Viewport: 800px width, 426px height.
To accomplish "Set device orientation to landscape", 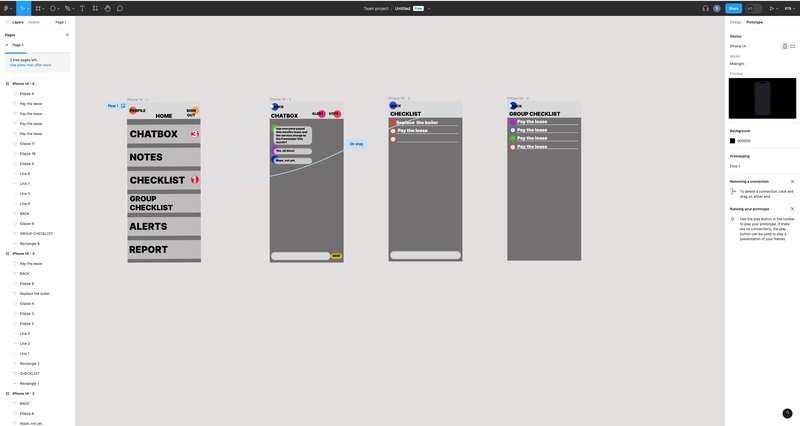I will pos(792,46).
